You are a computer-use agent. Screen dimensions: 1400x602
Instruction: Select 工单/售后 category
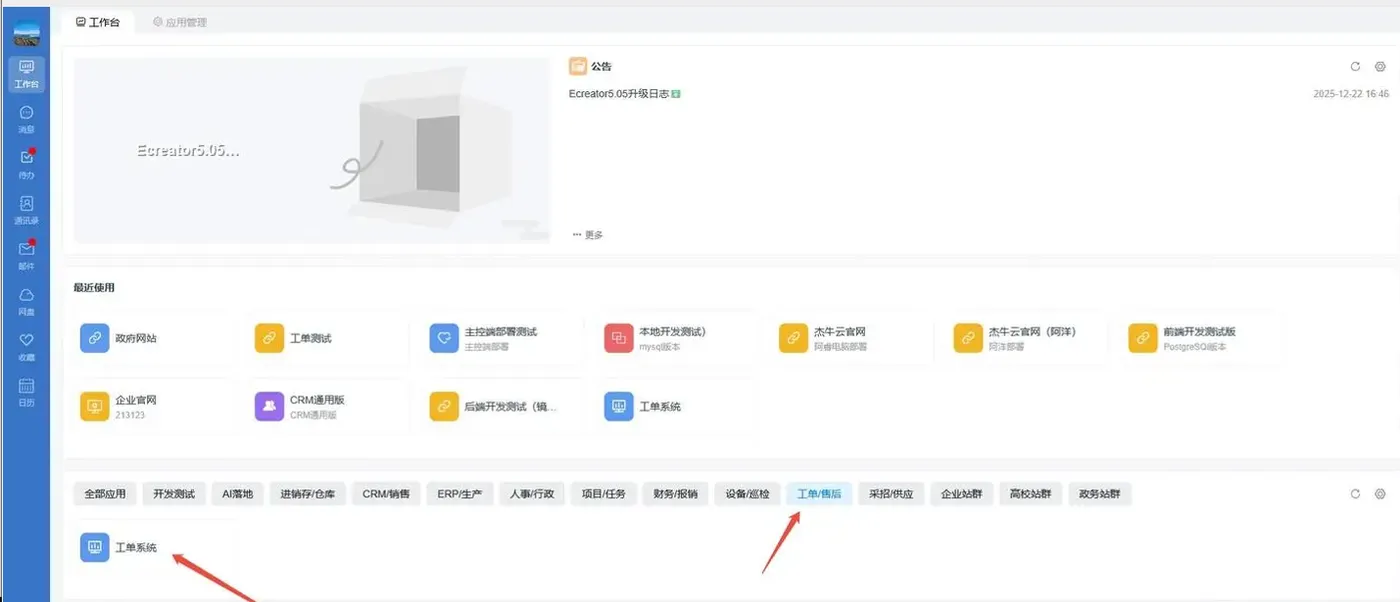point(819,494)
